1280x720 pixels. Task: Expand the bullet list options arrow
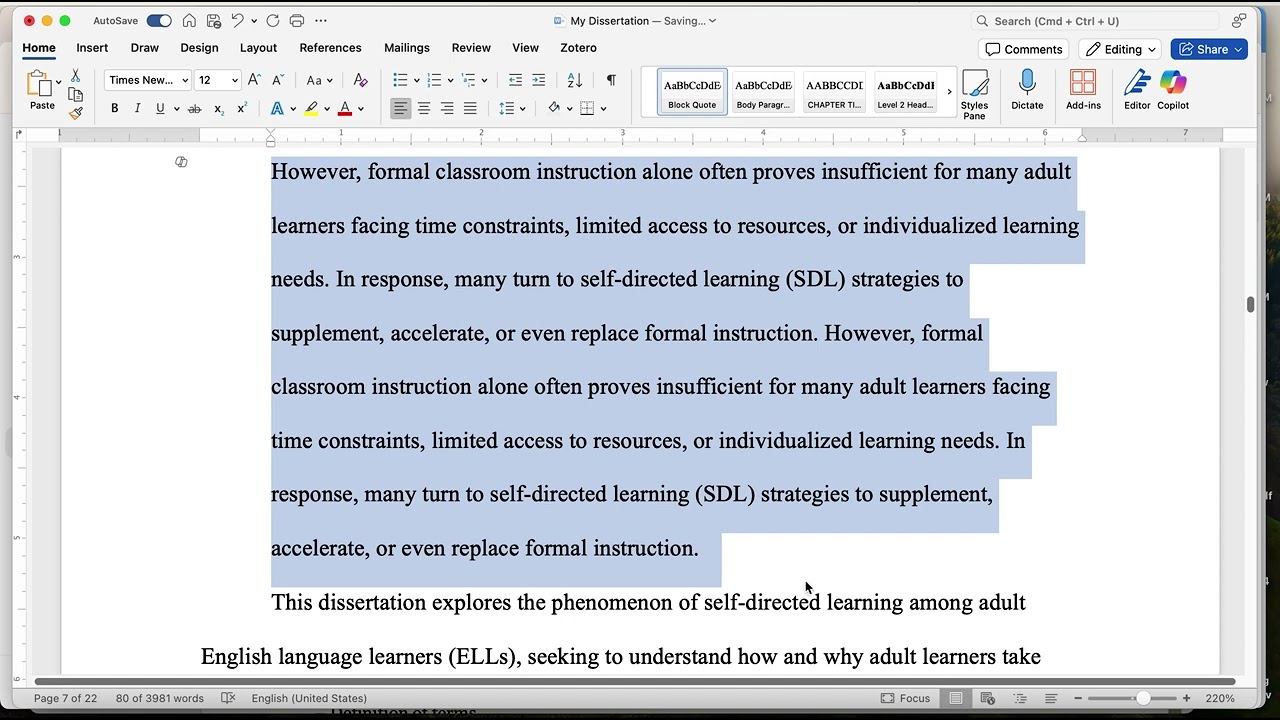(417, 81)
